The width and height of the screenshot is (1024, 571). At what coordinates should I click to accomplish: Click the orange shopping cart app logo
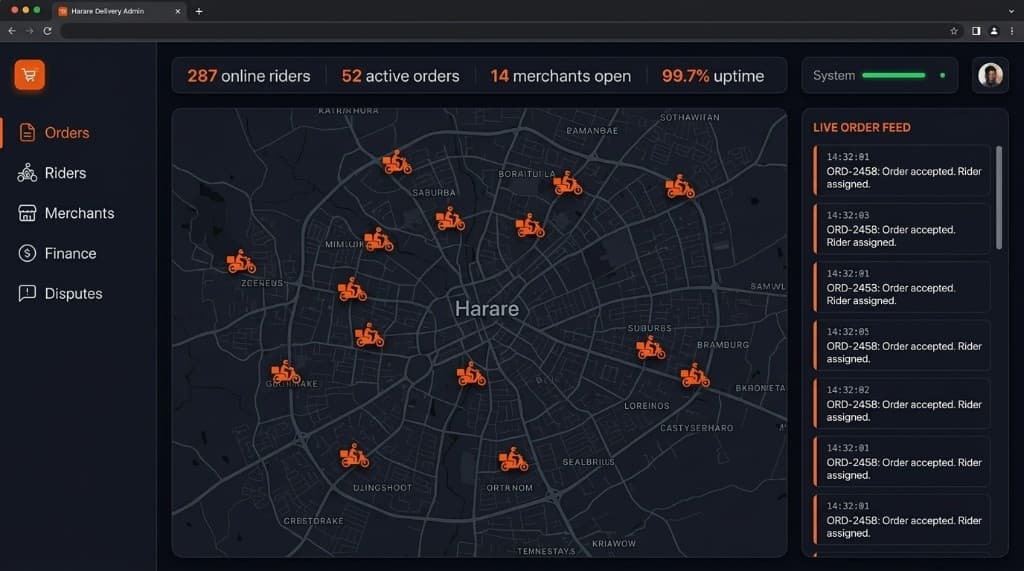pos(29,75)
